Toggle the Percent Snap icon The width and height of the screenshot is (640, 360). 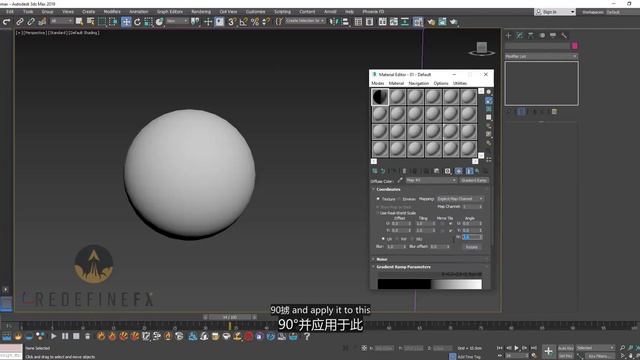click(255, 22)
